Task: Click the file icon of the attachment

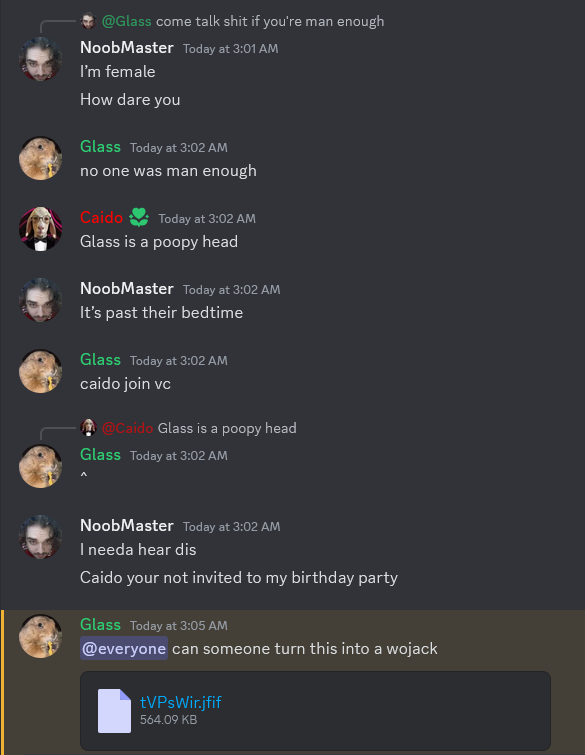Action: click(x=114, y=711)
